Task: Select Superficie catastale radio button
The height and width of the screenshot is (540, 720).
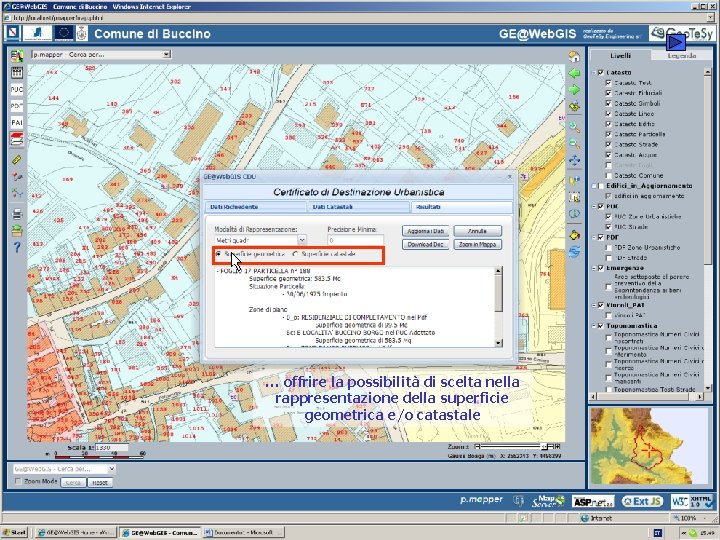Action: click(x=295, y=254)
